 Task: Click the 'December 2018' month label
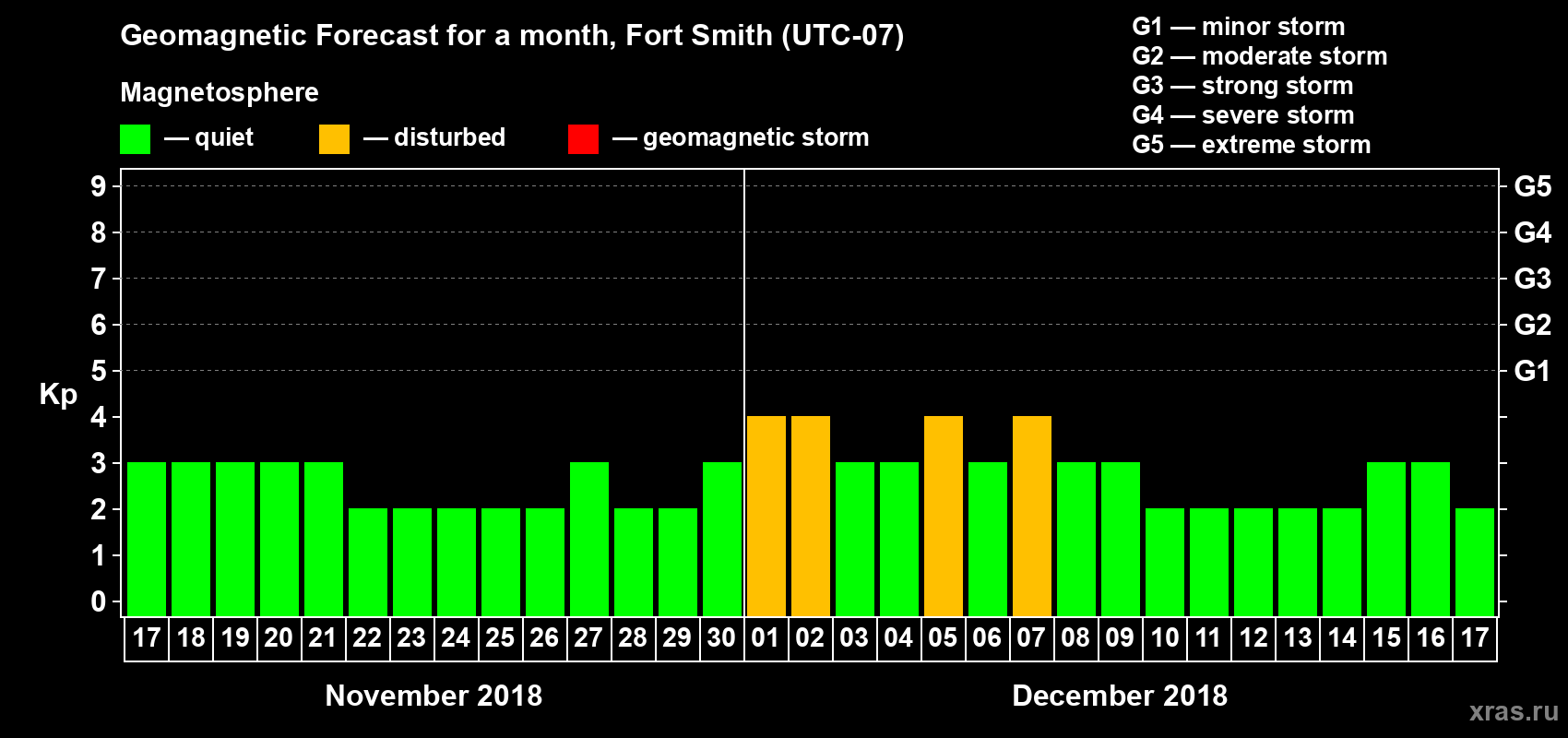(x=1120, y=696)
